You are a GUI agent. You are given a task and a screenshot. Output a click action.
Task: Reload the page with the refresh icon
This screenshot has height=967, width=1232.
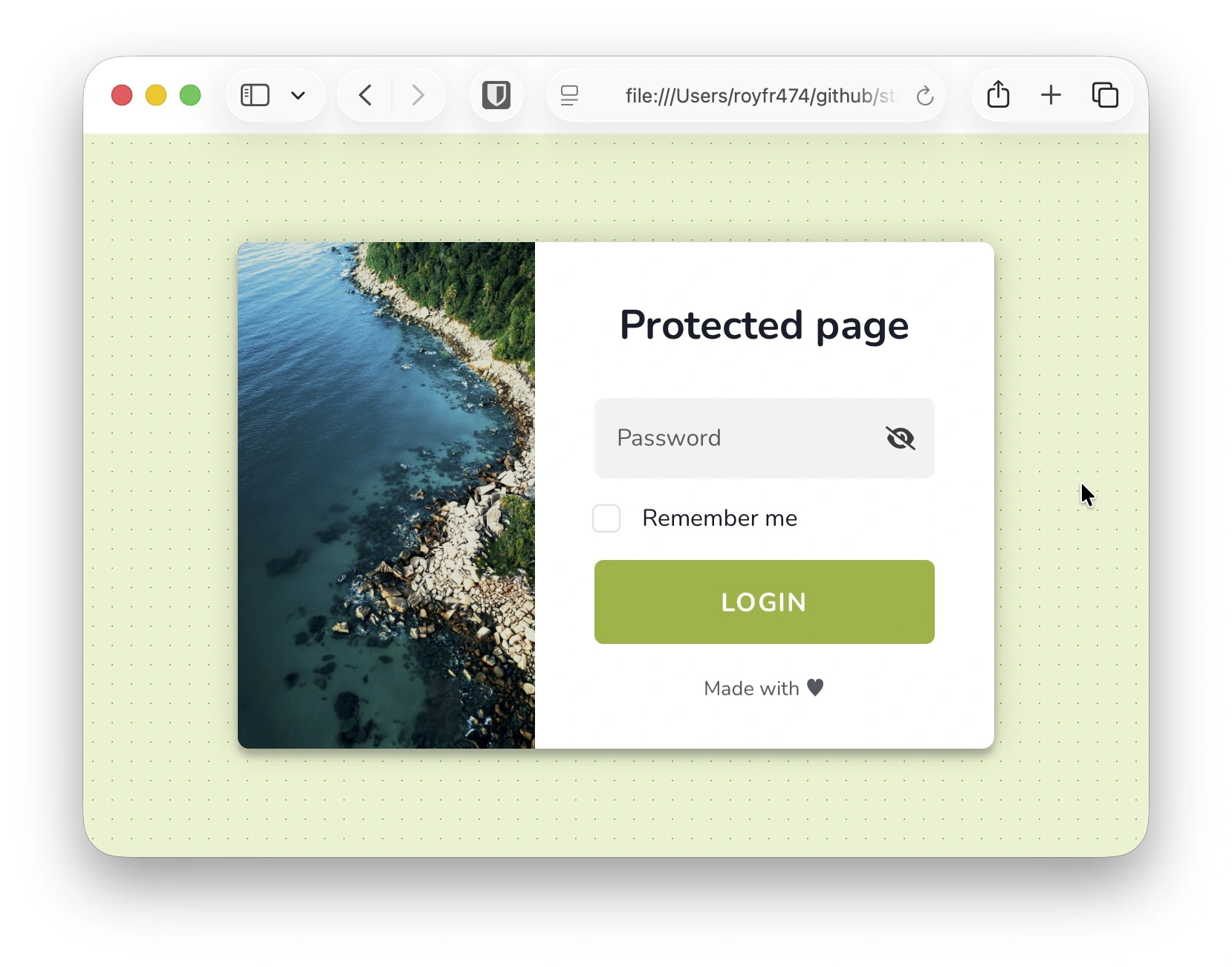pos(924,95)
